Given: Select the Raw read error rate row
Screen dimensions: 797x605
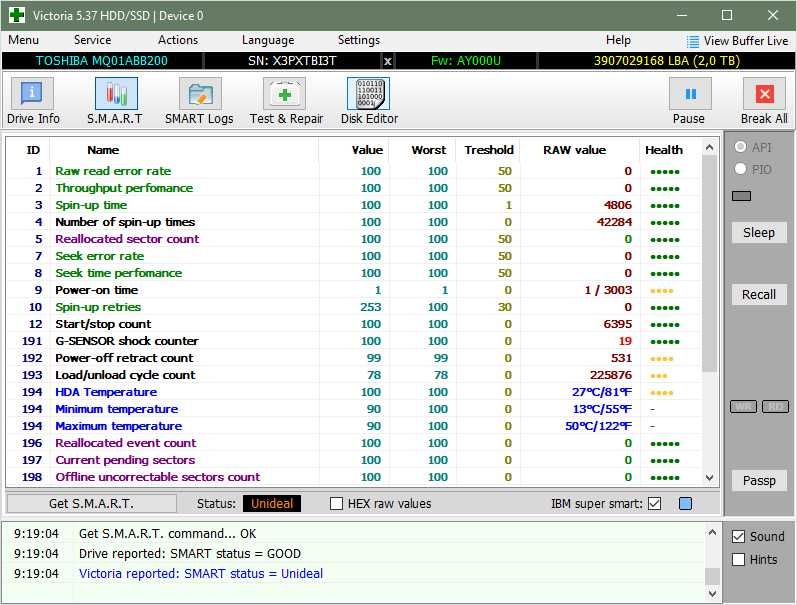Looking at the screenshot, I should point(354,171).
